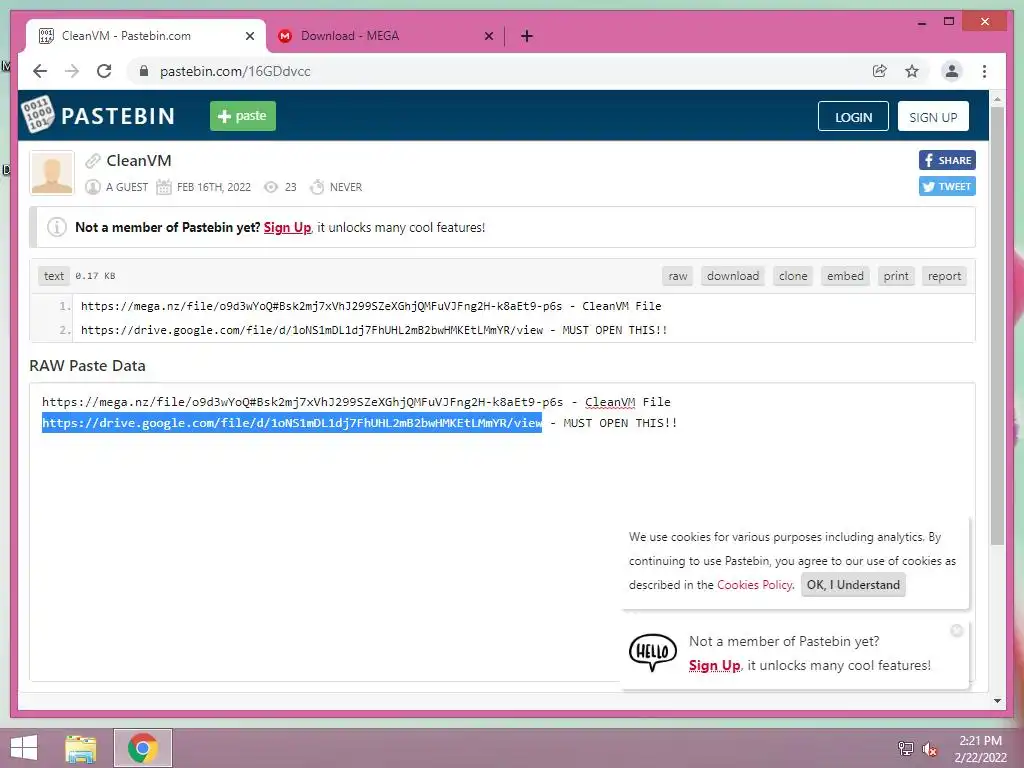Screen dimensions: 1024x768
Task: Click the scrollbar down arrow
Action: pos(997,701)
